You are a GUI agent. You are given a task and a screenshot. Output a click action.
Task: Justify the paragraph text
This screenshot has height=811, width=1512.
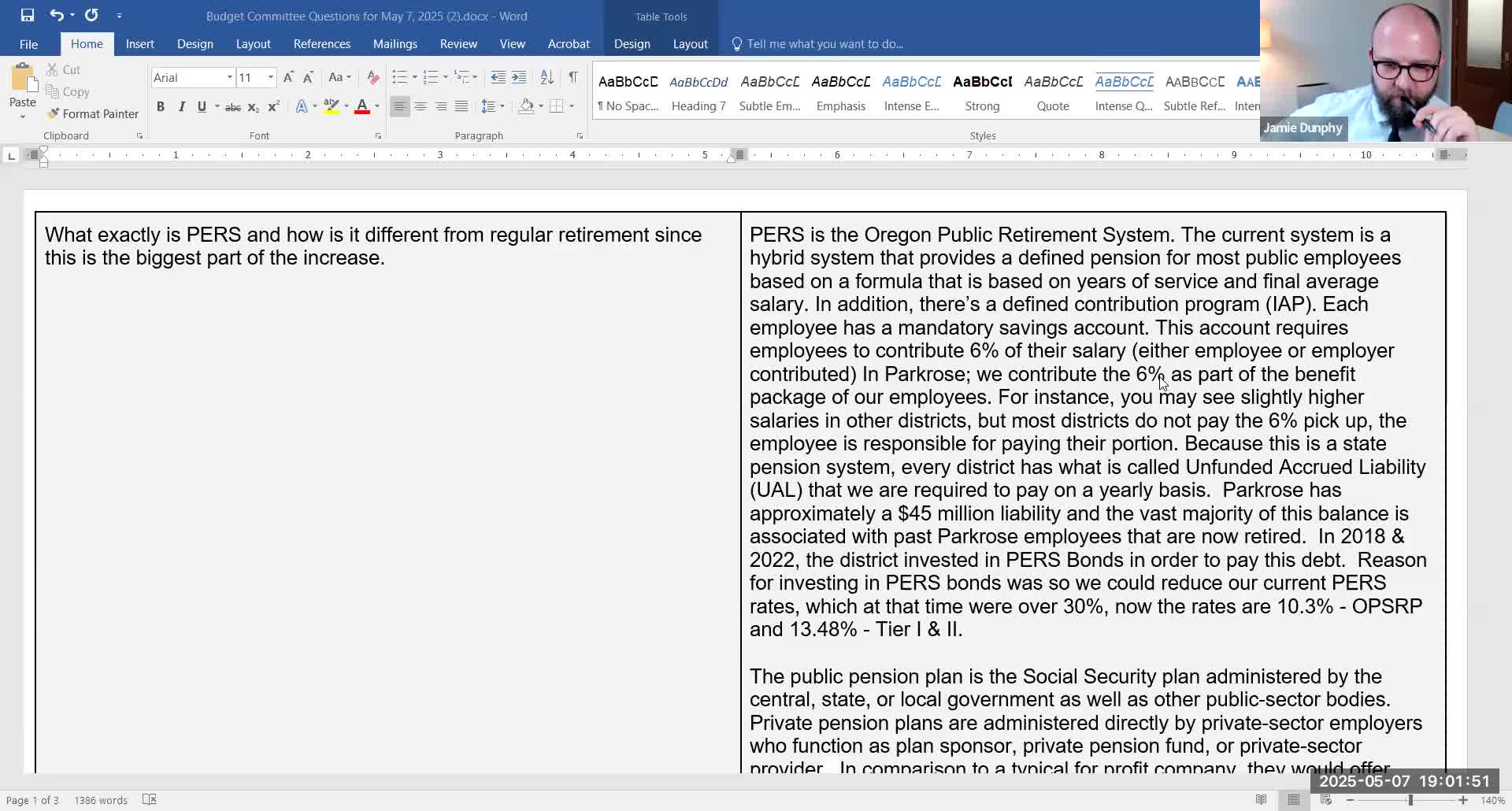point(461,106)
